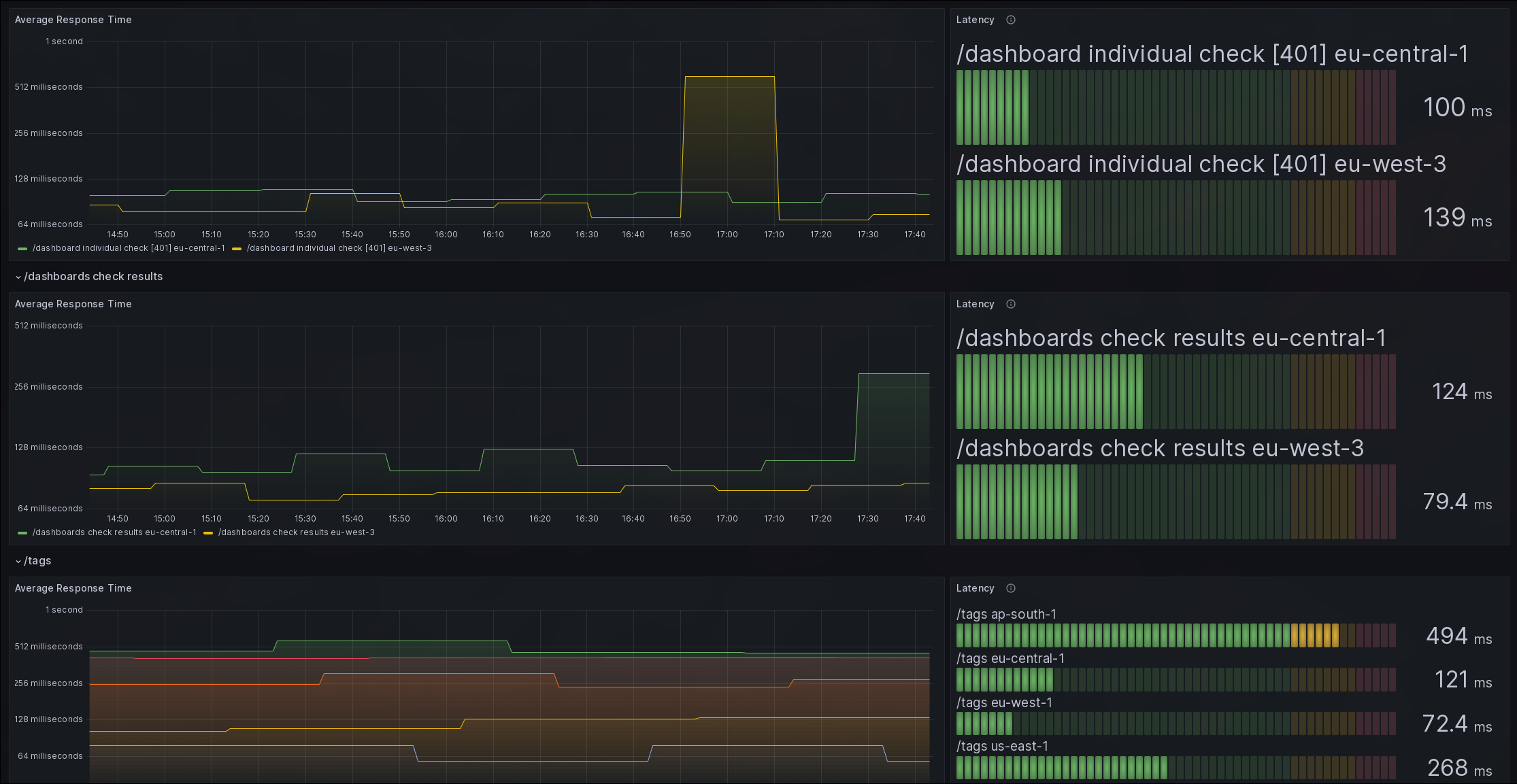Click info icon on /tags Latency panel
Viewport: 1517px width, 784px height.
coord(1010,588)
